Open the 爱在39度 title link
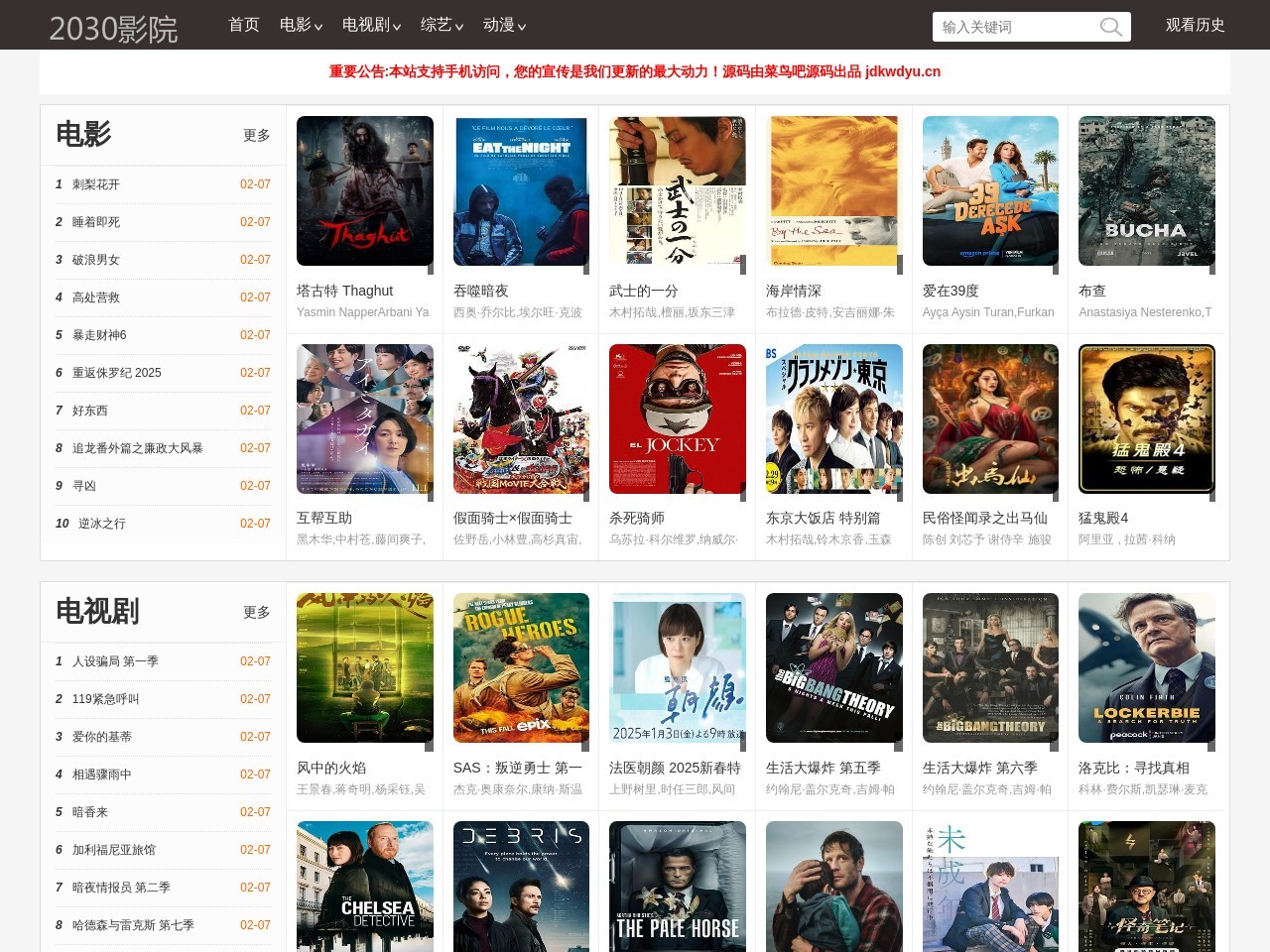This screenshot has width=1270, height=952. coord(951,291)
